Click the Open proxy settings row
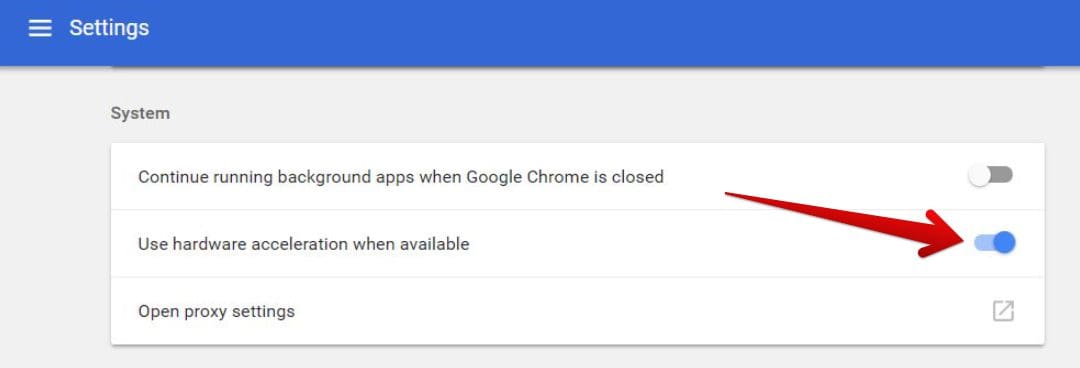 (x=577, y=311)
